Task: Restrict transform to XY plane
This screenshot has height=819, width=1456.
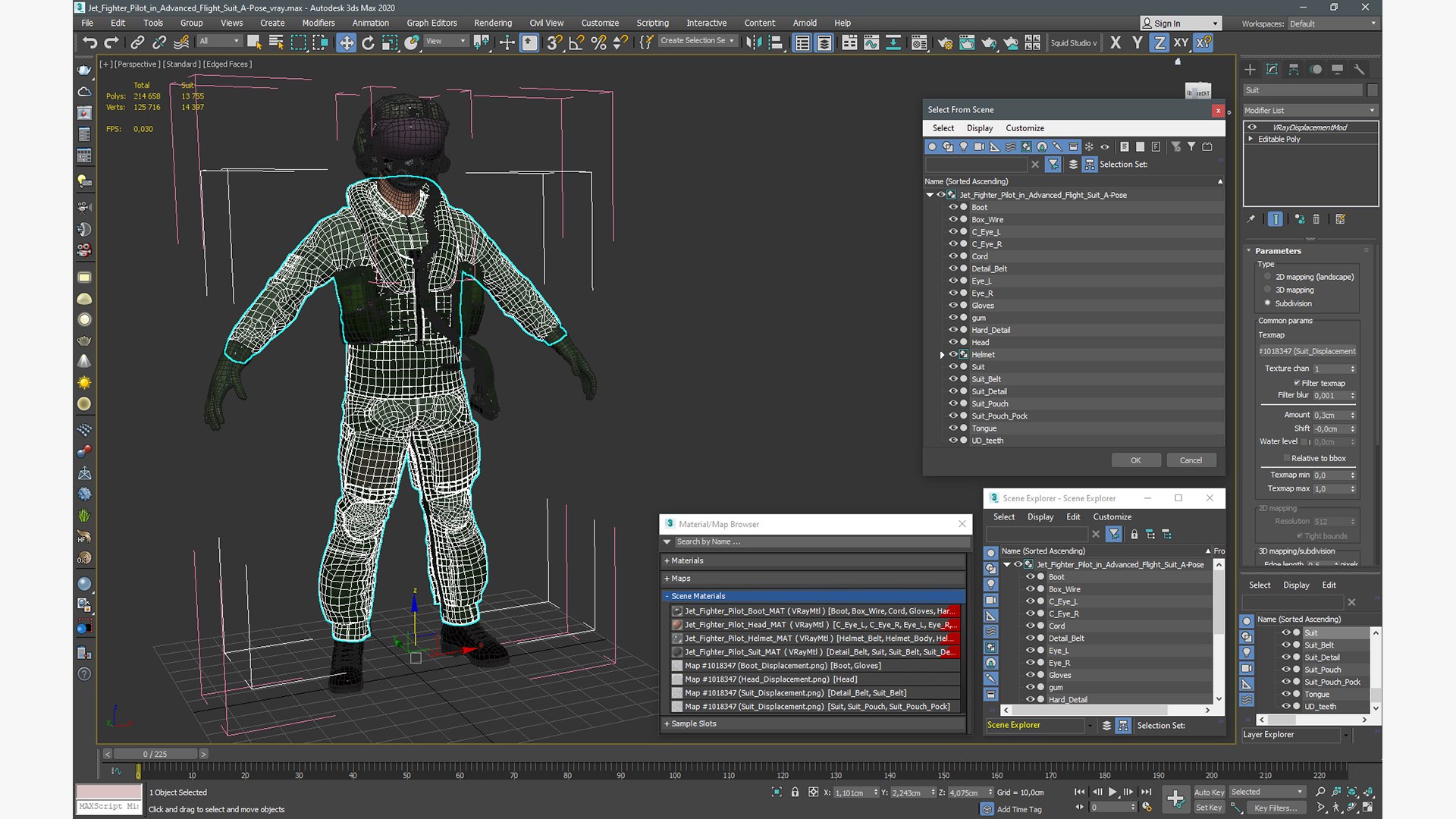Action: pos(1181,42)
